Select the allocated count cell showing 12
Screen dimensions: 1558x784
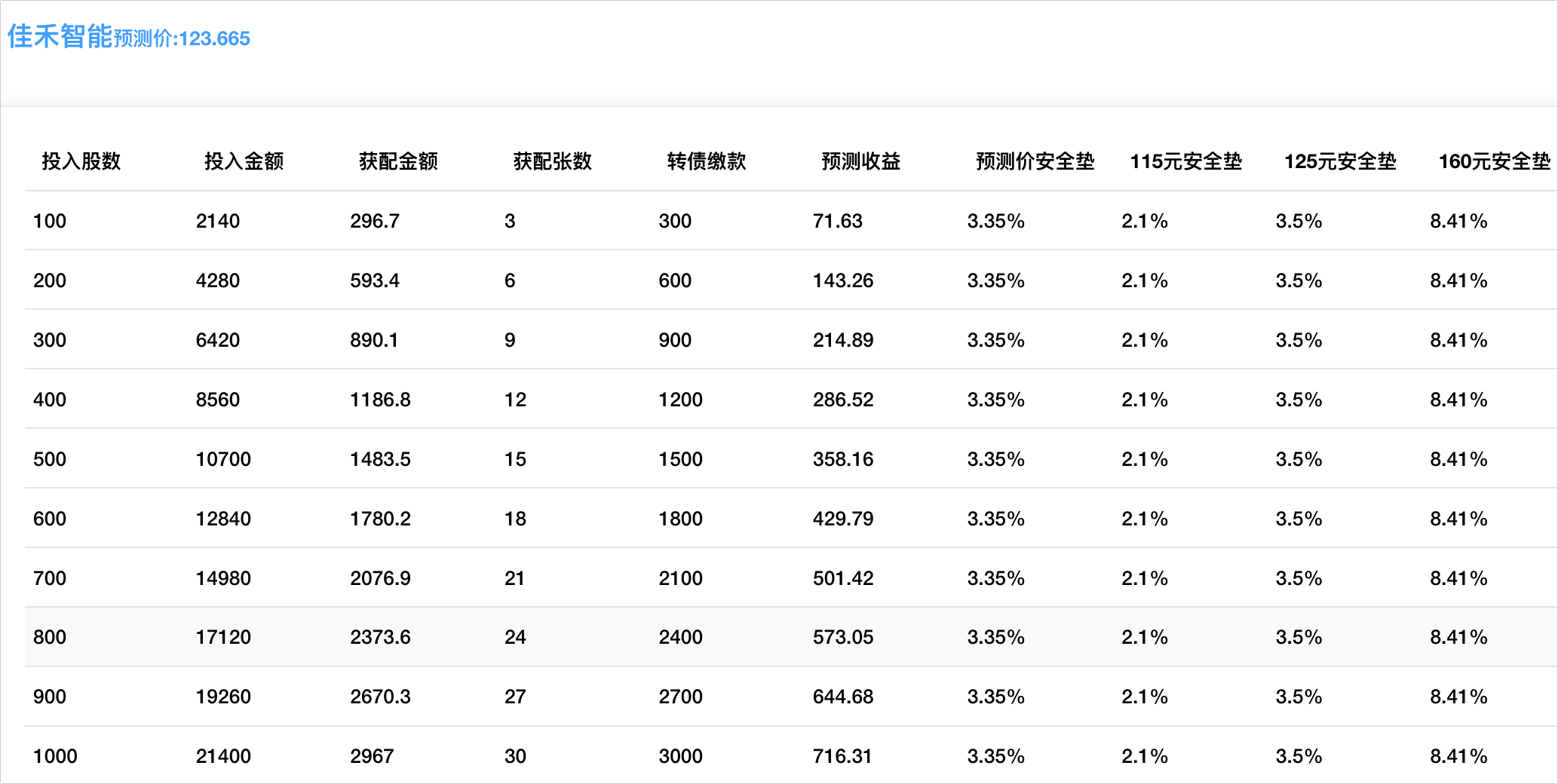[515, 400]
